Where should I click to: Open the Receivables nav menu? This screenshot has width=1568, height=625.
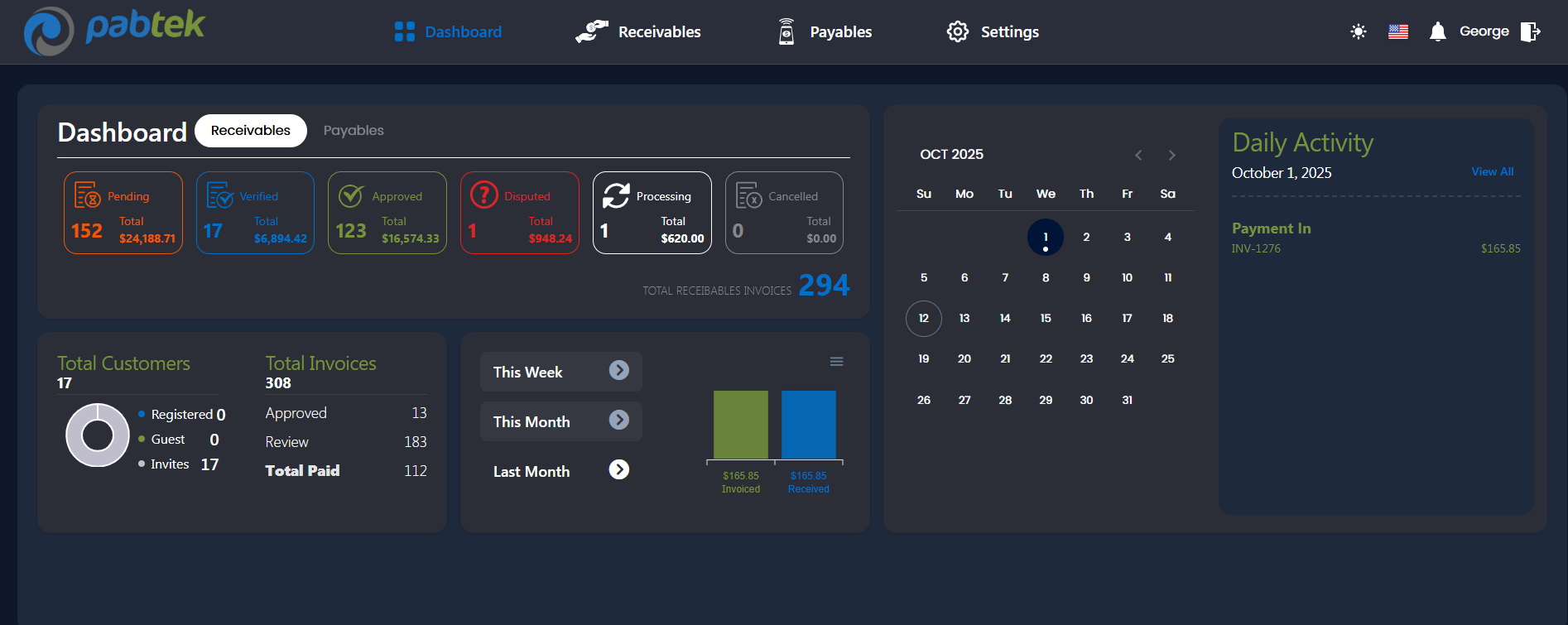click(638, 32)
